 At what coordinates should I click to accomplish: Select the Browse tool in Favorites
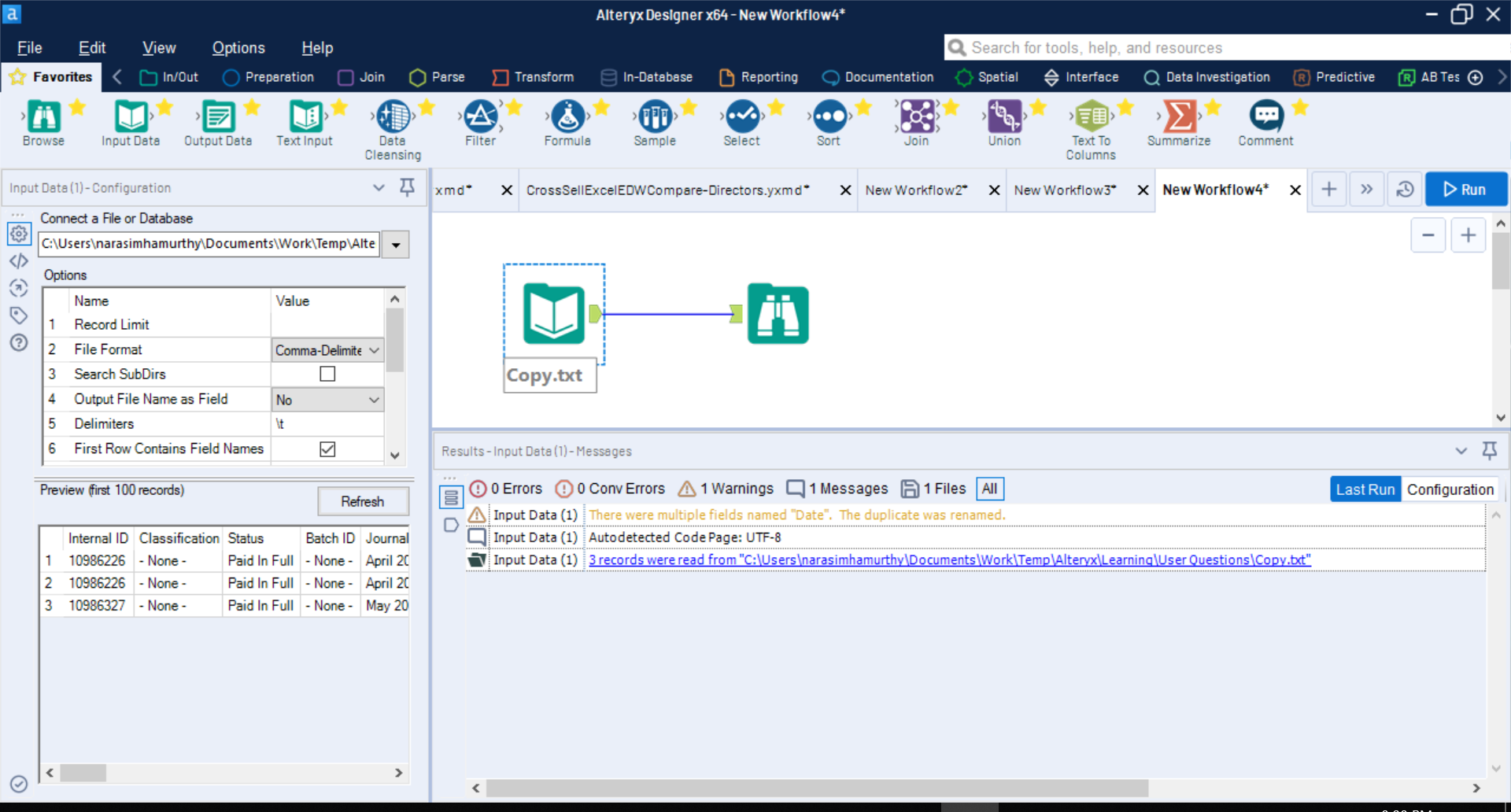[x=44, y=116]
